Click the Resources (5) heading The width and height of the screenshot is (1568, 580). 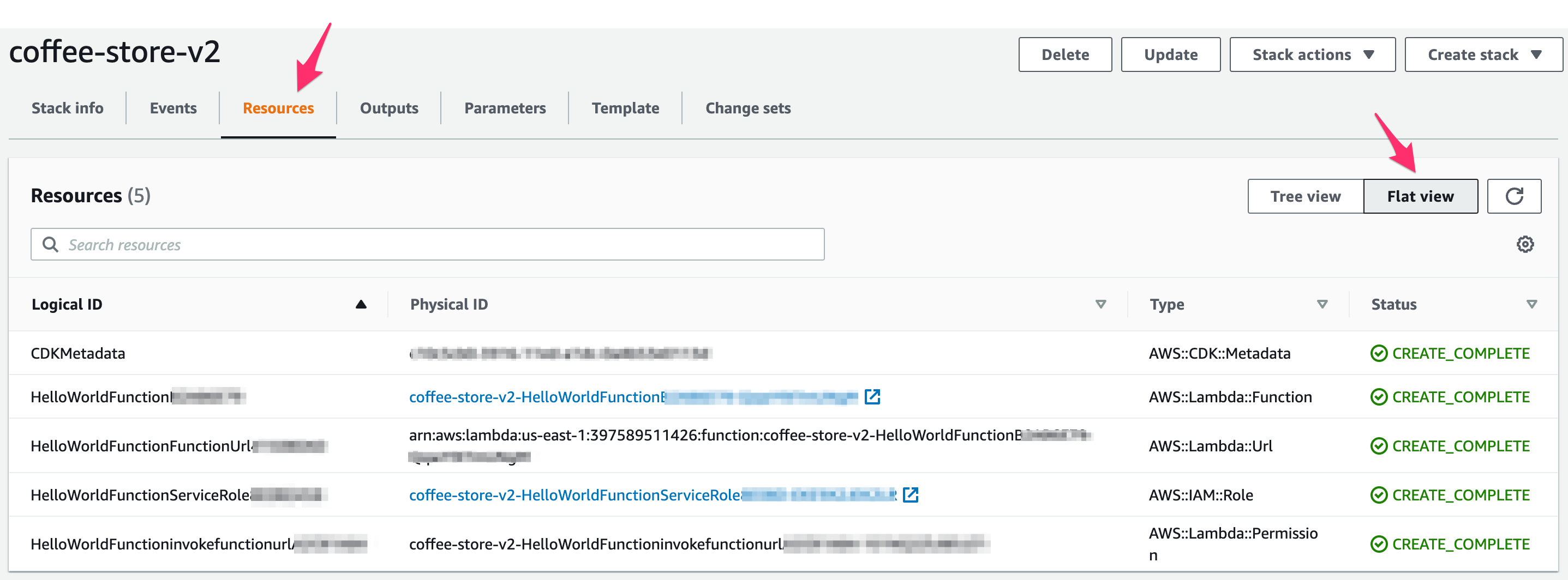coord(91,196)
